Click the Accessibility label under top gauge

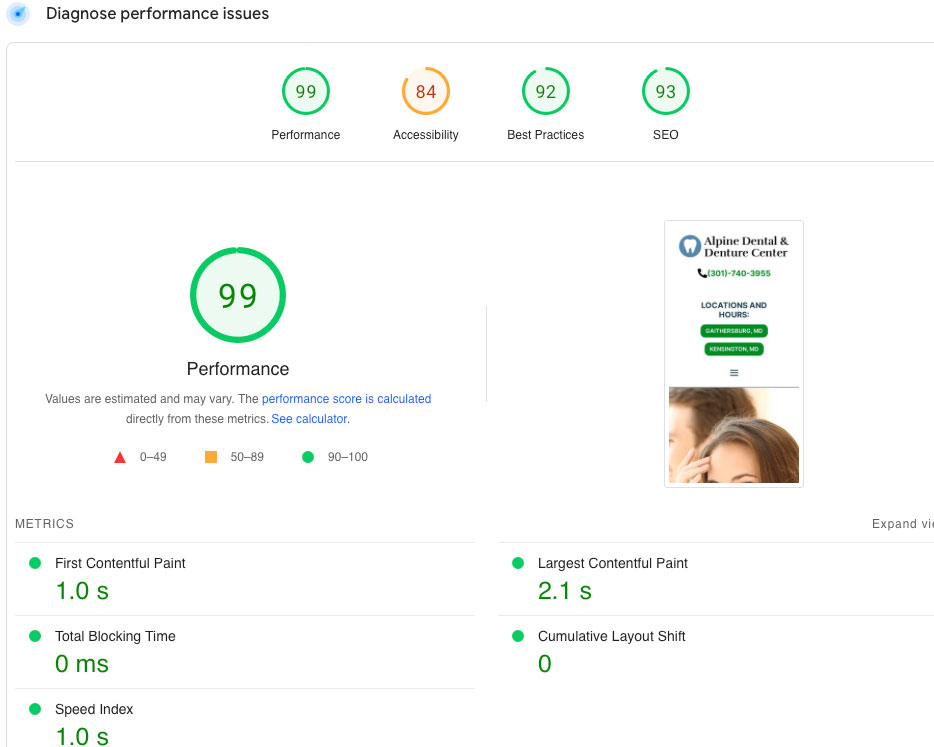(x=426, y=135)
